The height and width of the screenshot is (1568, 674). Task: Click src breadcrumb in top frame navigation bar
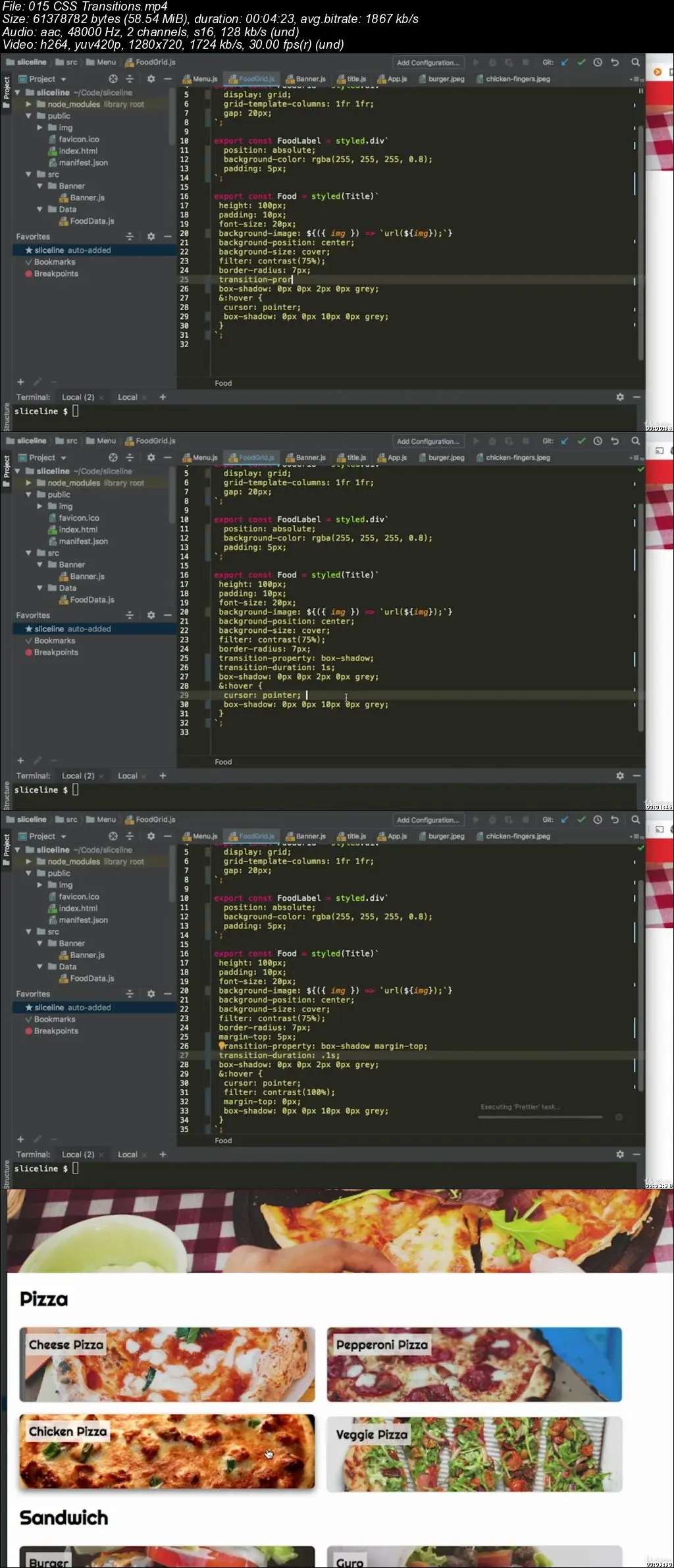coord(66,63)
